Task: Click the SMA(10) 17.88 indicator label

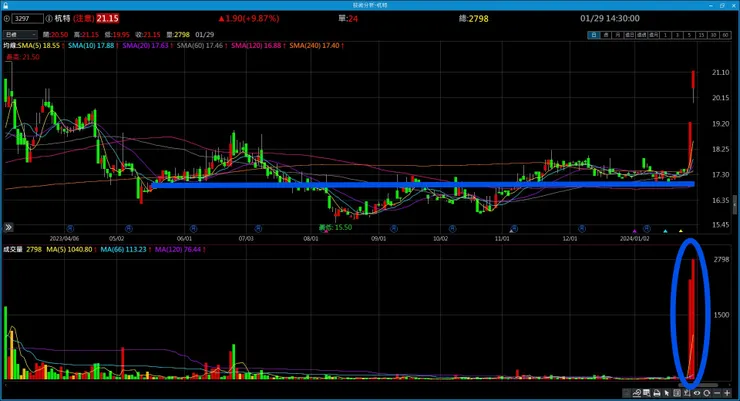Action: pos(91,46)
